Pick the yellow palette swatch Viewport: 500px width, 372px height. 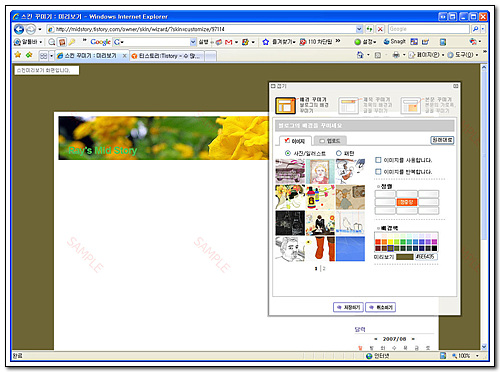[390, 242]
